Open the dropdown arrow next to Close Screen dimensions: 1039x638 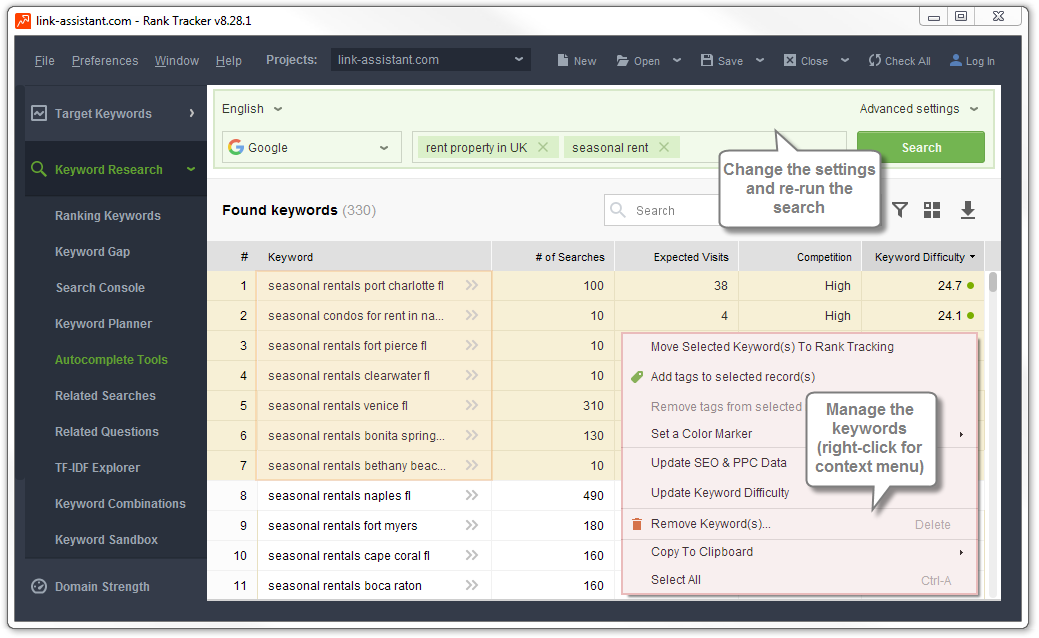coord(845,60)
